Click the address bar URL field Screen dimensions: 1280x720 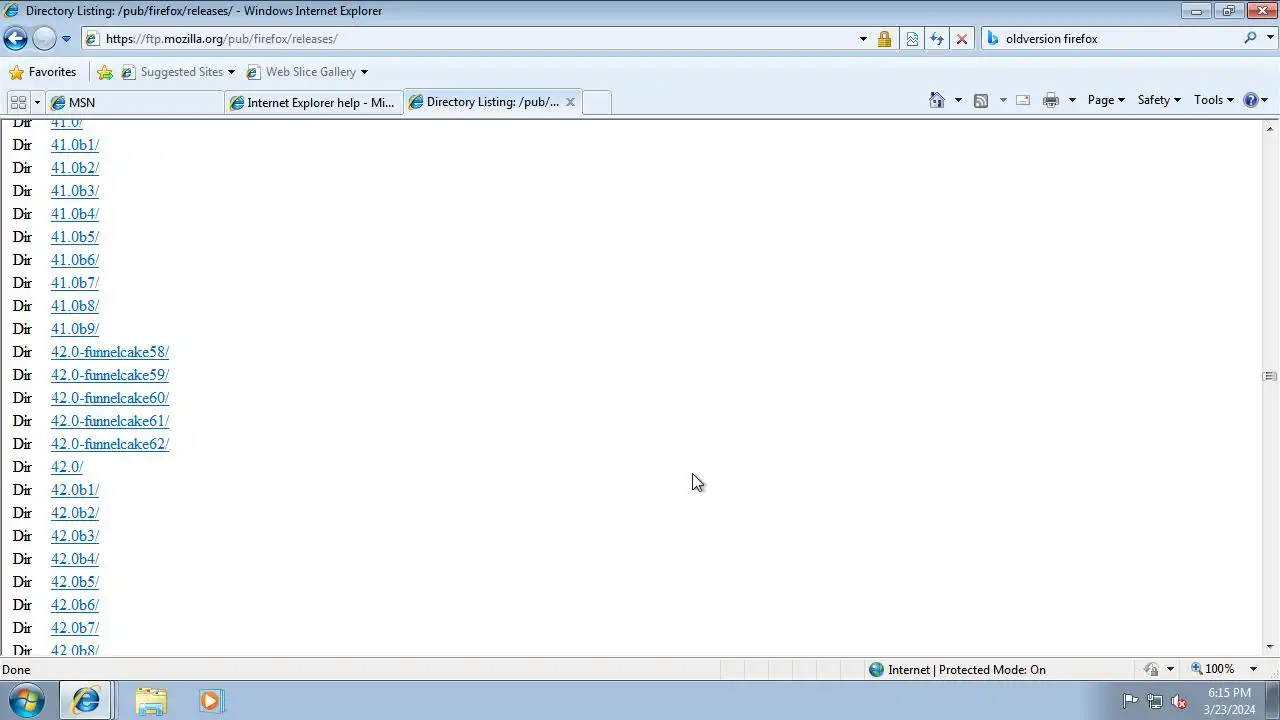(x=470, y=39)
